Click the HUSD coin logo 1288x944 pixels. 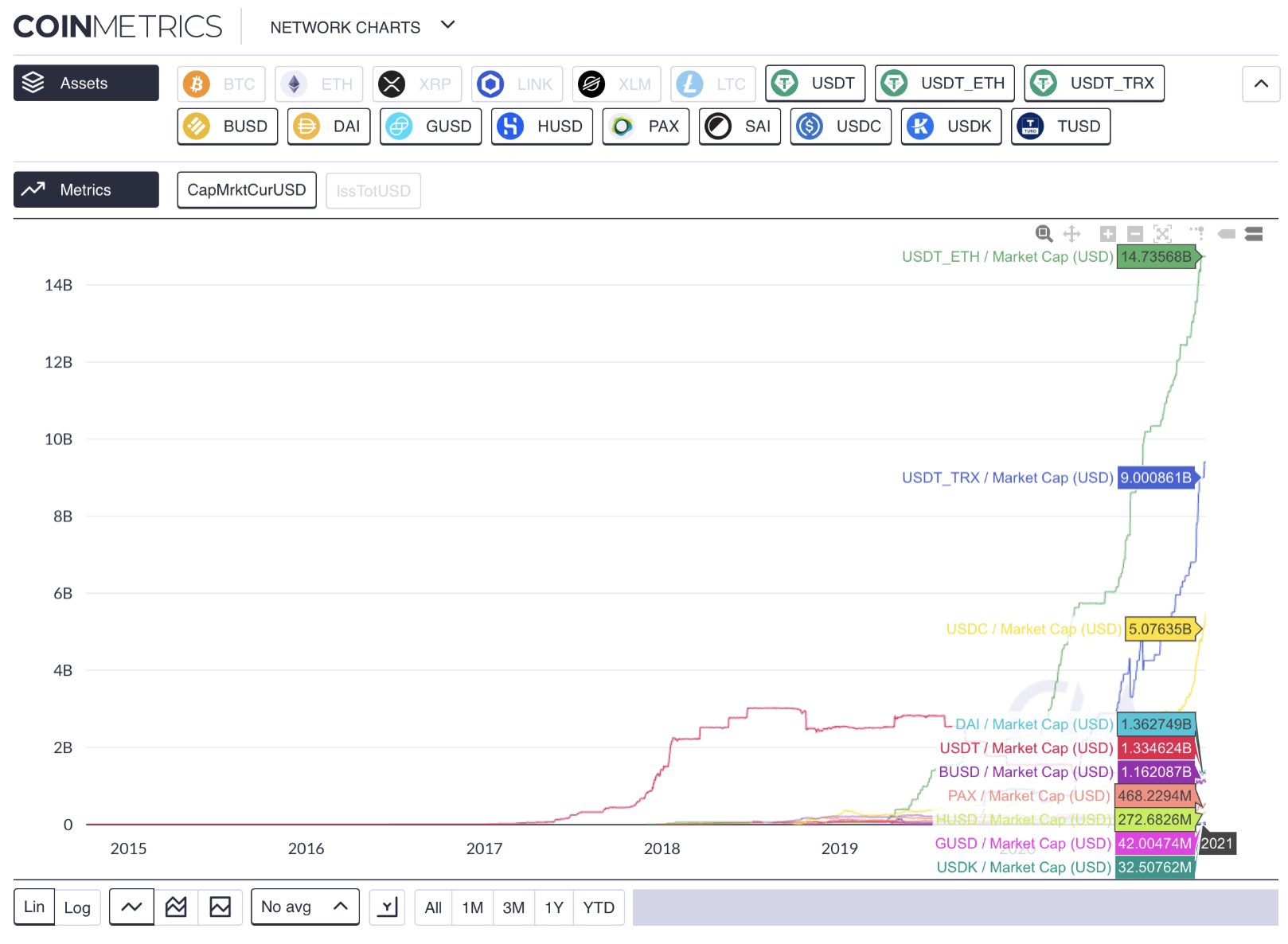(x=510, y=126)
